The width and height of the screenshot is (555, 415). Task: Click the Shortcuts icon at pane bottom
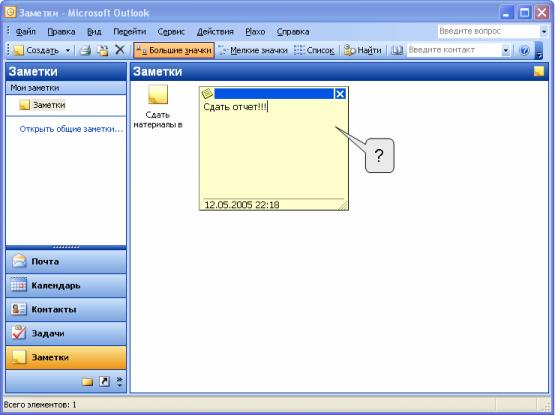pyautogui.click(x=104, y=382)
